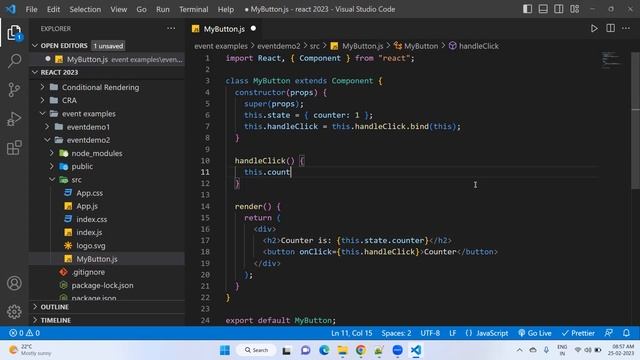Open the Selection menu
The image size is (640, 360).
(x=85, y=9)
